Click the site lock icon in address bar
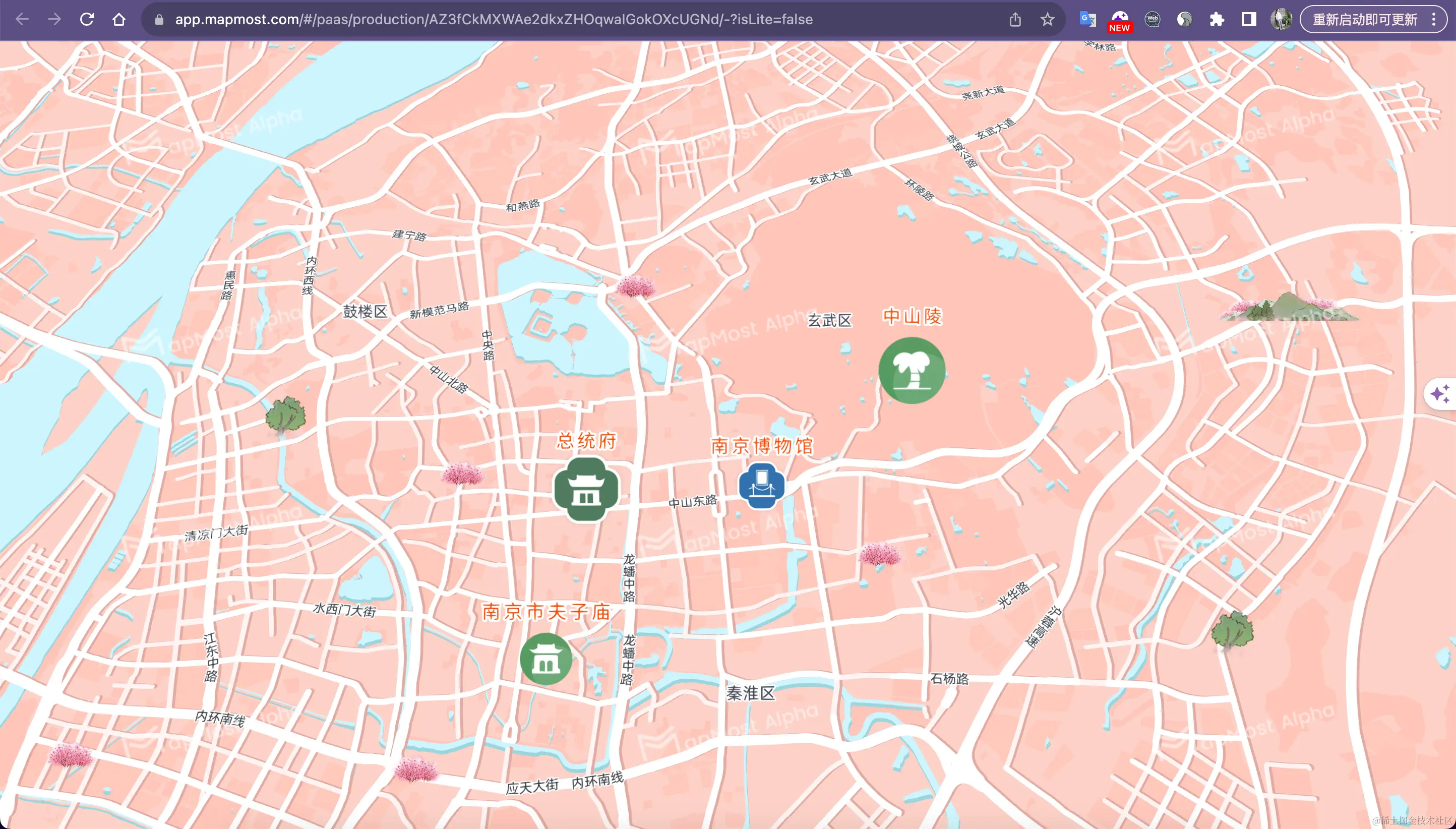The width and height of the screenshot is (1456, 829). (159, 20)
